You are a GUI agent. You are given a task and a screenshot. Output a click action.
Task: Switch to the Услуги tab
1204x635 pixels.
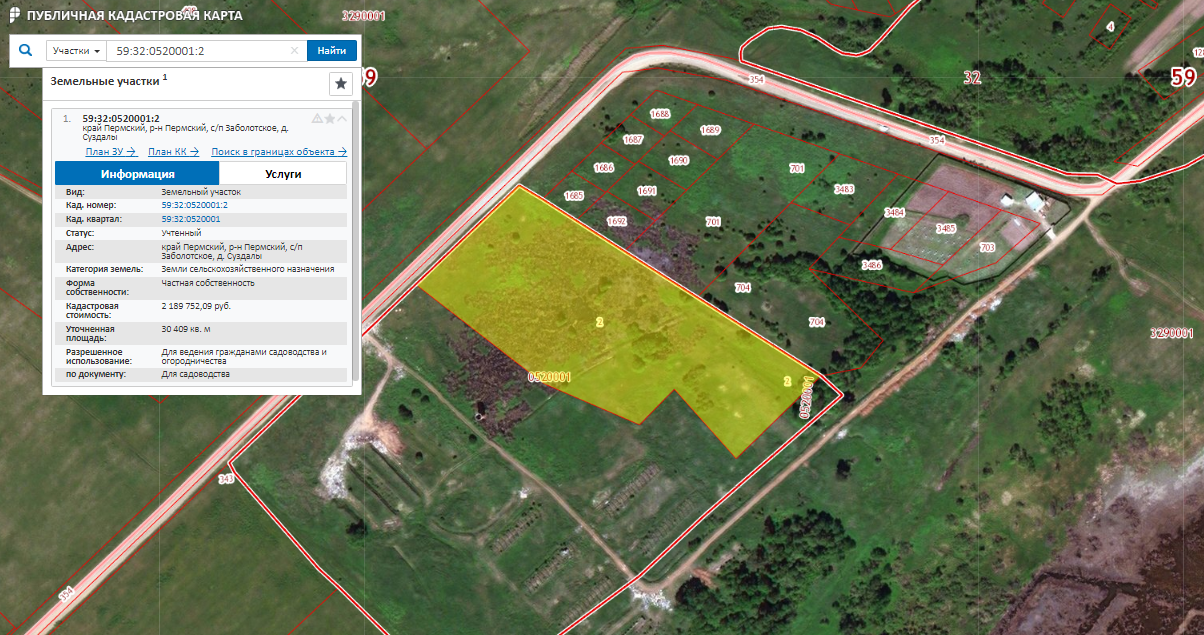click(x=283, y=174)
